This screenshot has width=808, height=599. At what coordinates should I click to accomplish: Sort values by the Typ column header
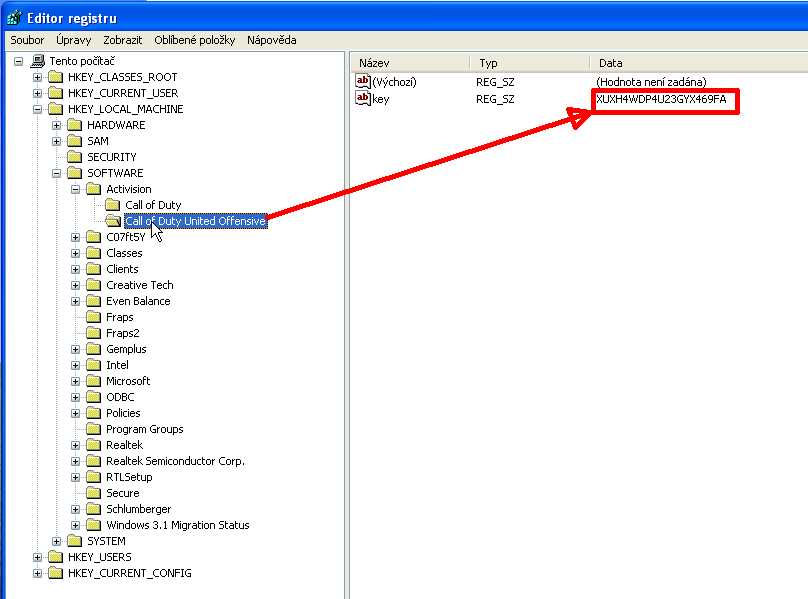click(530, 63)
